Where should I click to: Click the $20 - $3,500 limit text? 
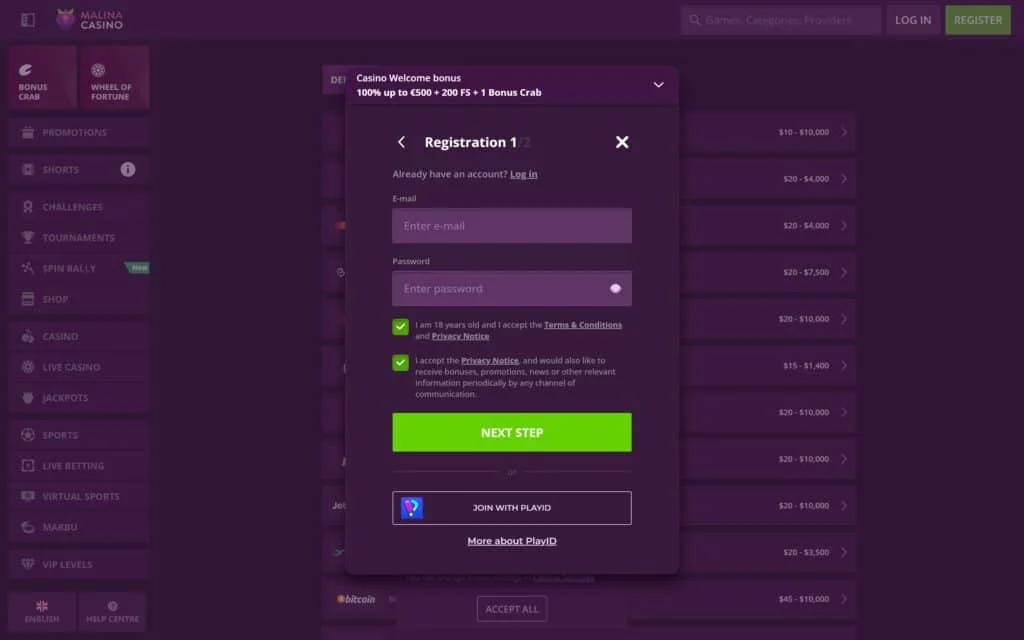(x=806, y=552)
